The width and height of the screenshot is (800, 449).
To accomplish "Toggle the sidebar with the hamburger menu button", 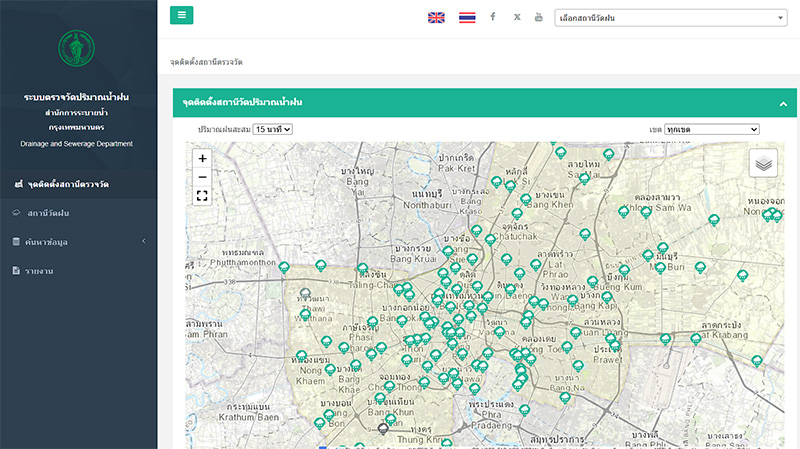I will 181,15.
